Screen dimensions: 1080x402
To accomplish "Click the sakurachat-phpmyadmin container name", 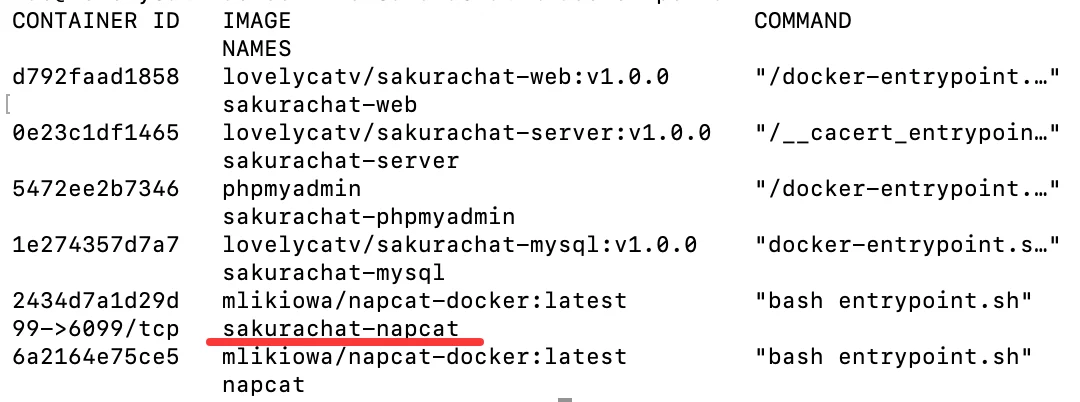I will (368, 216).
